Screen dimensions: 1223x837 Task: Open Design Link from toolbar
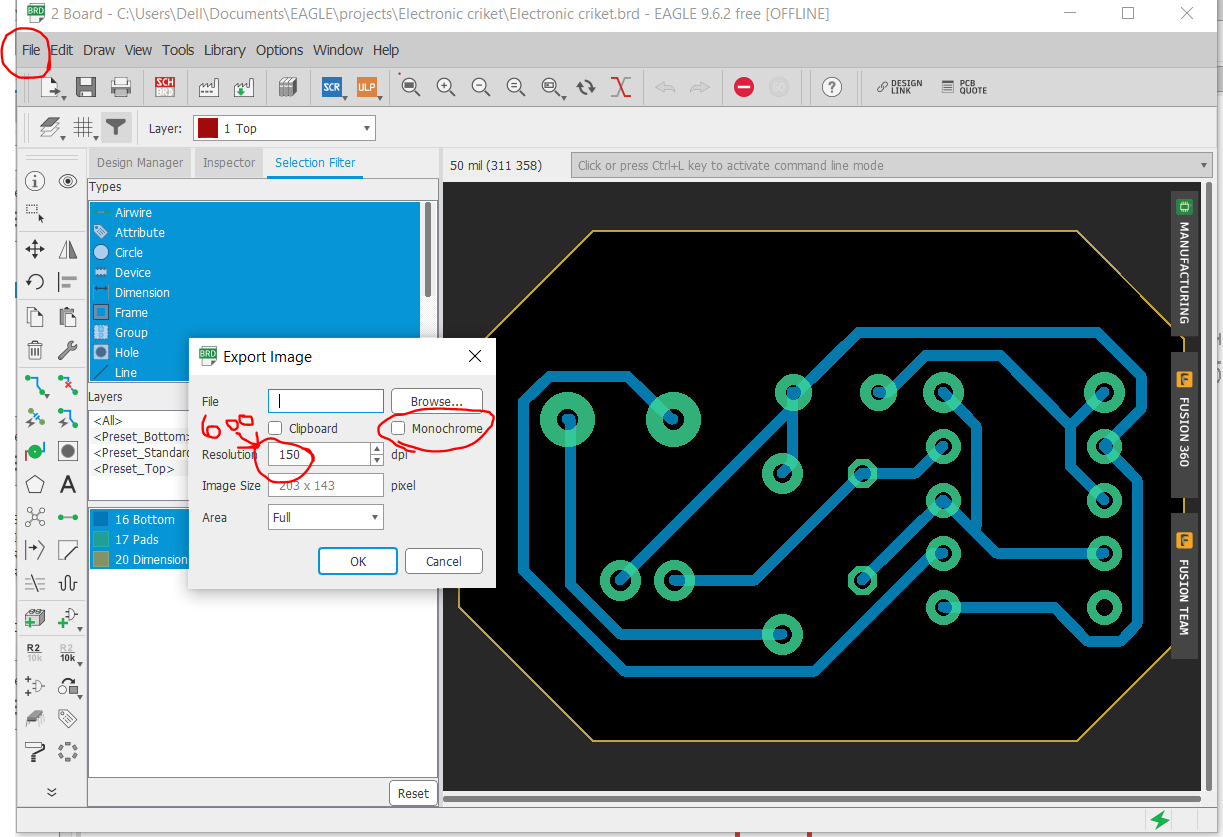(x=899, y=87)
